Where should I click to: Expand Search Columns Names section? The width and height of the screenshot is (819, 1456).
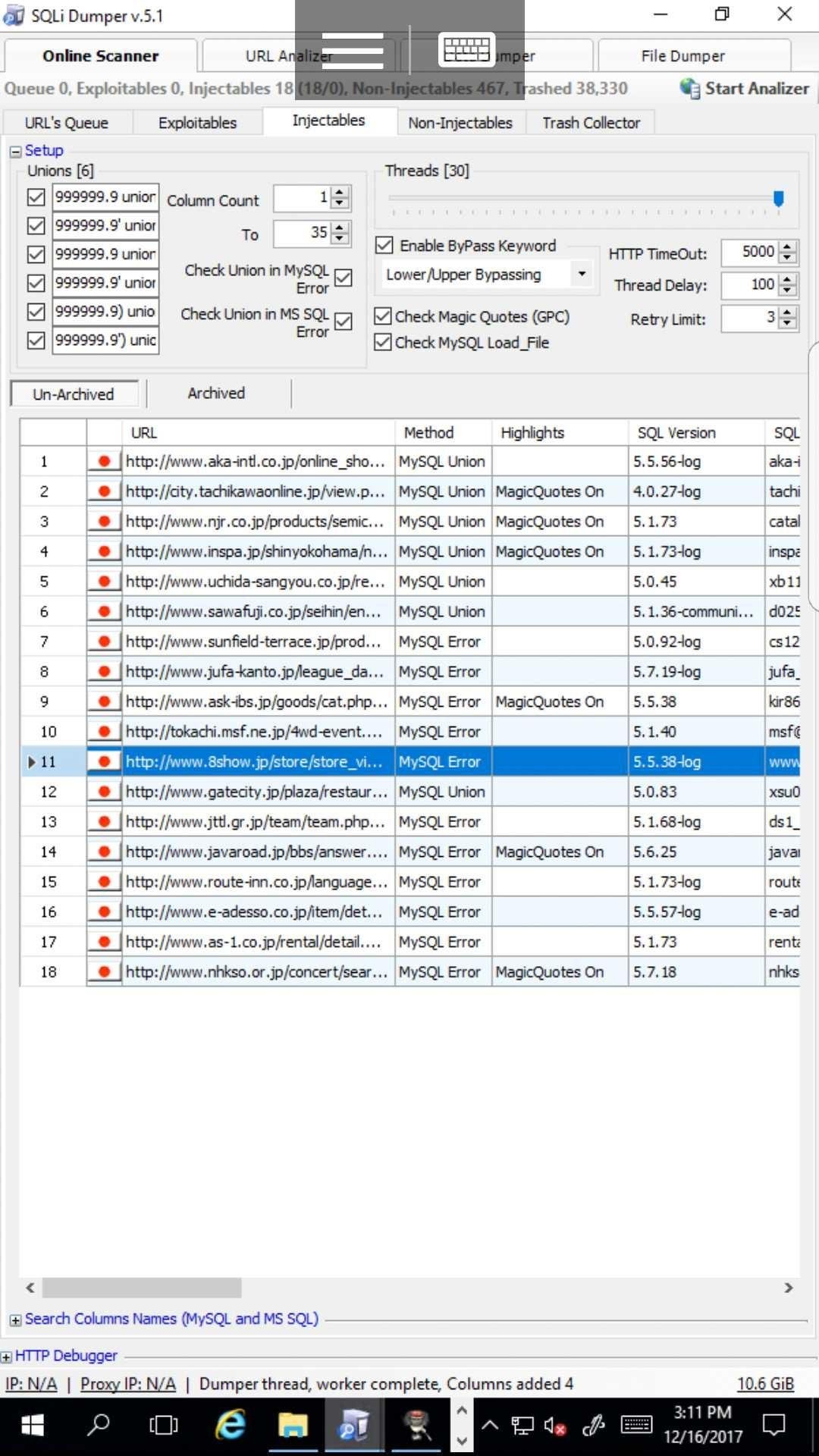(15, 1320)
